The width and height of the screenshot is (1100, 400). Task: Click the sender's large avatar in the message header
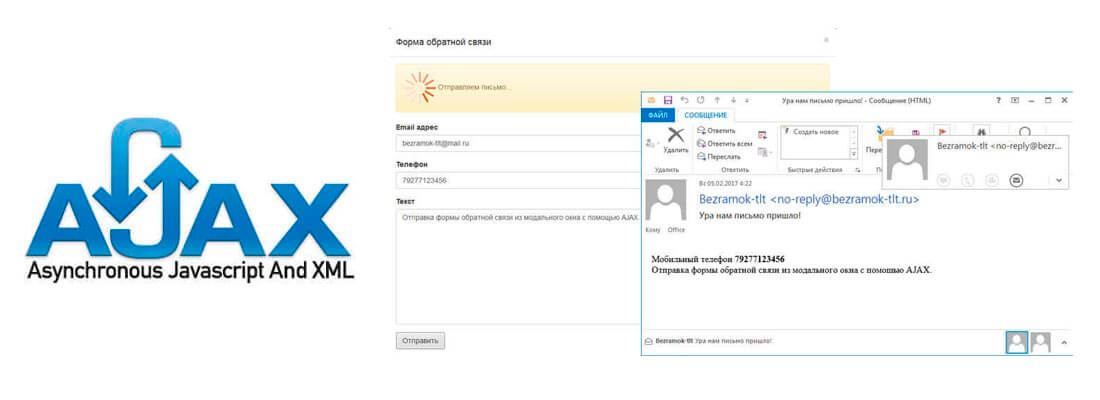666,200
